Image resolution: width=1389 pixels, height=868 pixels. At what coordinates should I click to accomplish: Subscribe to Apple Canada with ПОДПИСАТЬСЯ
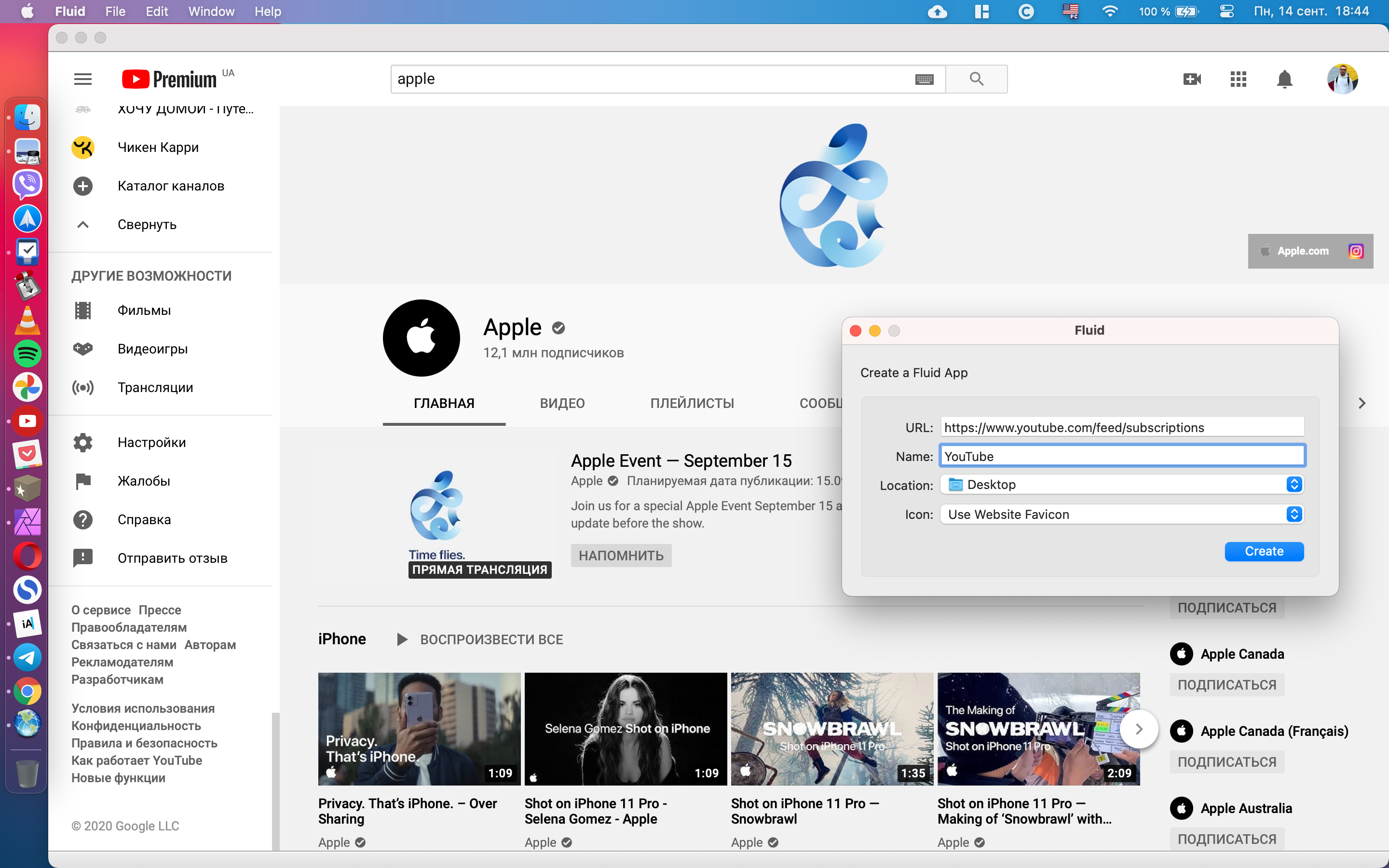[1227, 685]
